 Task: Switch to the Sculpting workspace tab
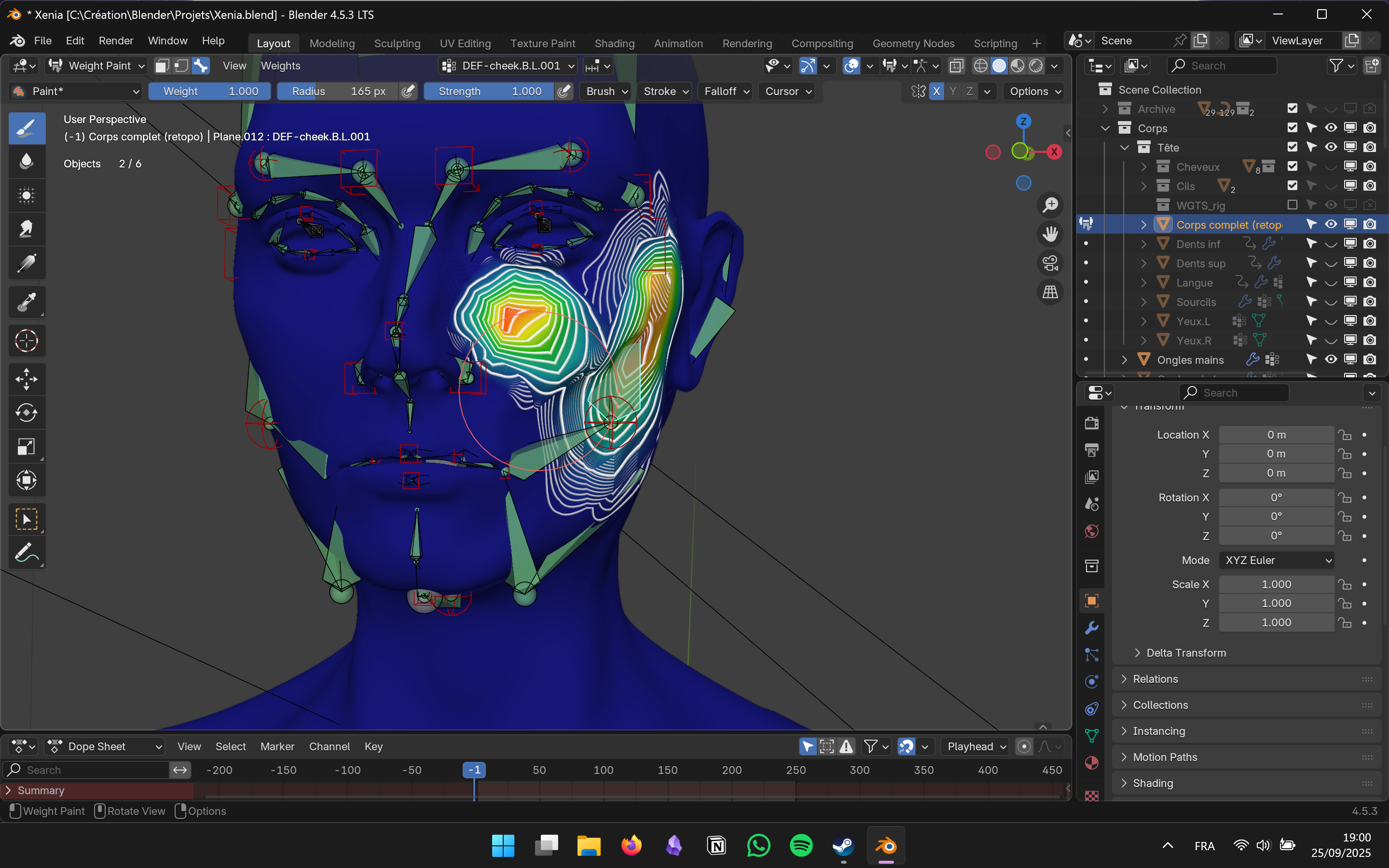pyautogui.click(x=397, y=43)
